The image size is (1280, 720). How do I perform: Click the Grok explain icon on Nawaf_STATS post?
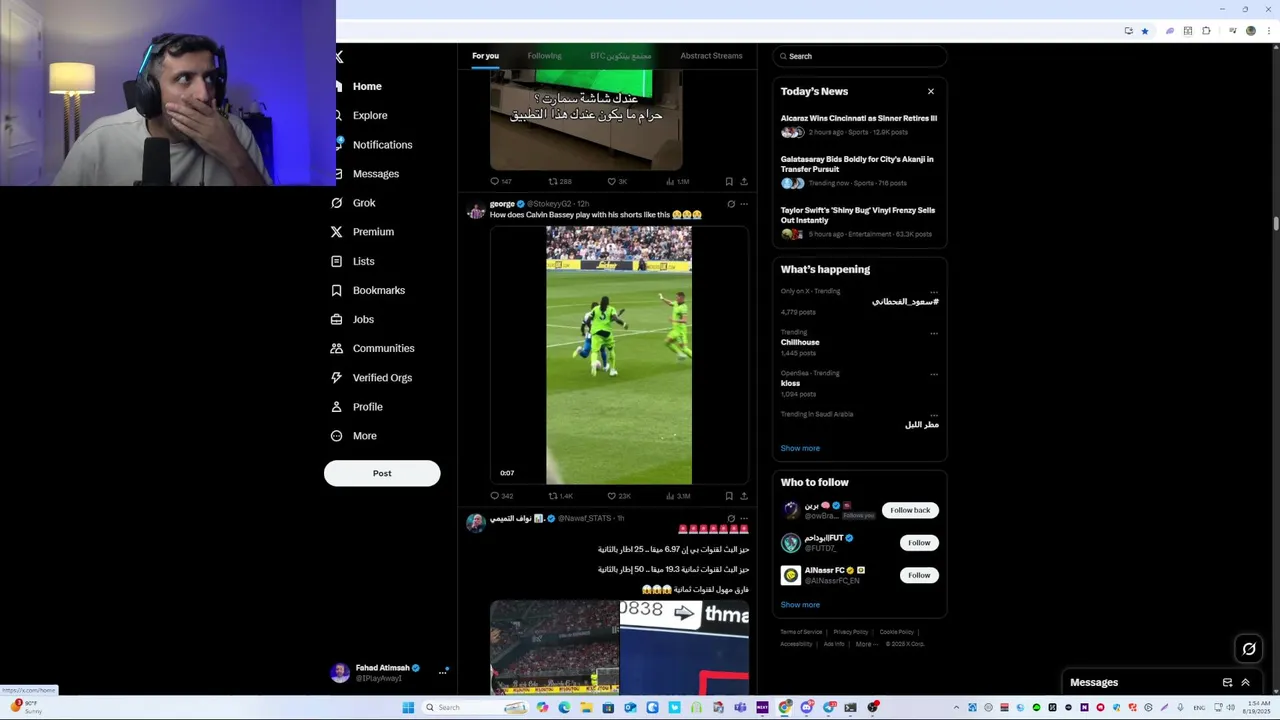click(x=731, y=518)
